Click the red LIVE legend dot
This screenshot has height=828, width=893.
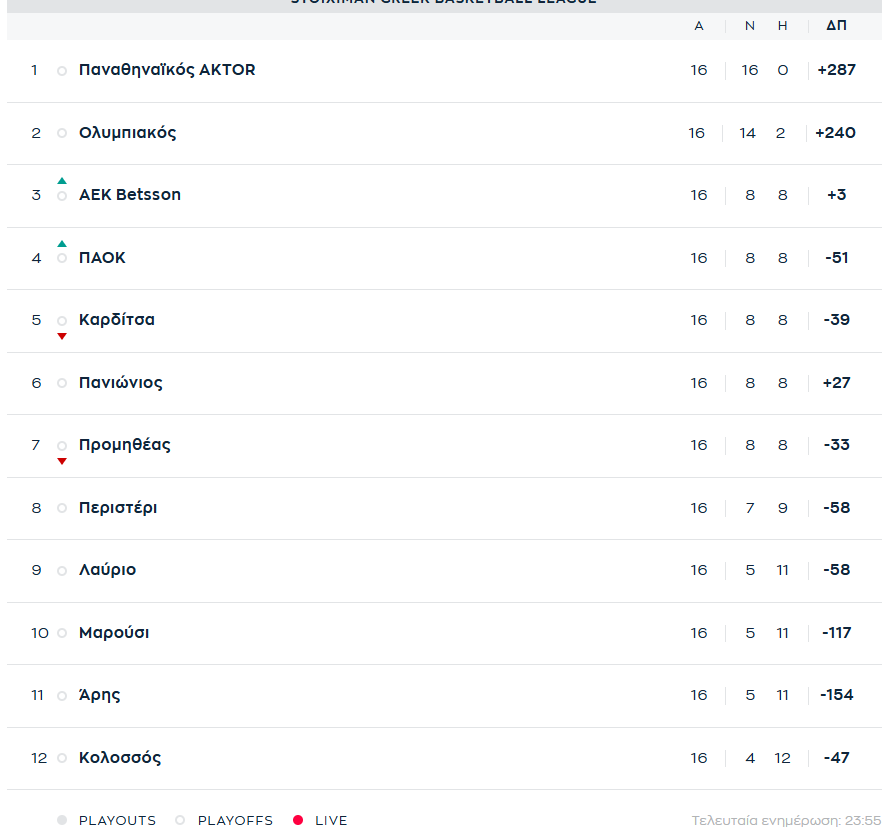click(x=298, y=820)
